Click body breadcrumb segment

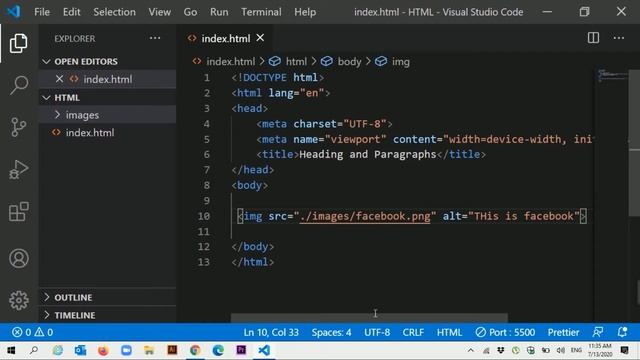[x=349, y=62]
